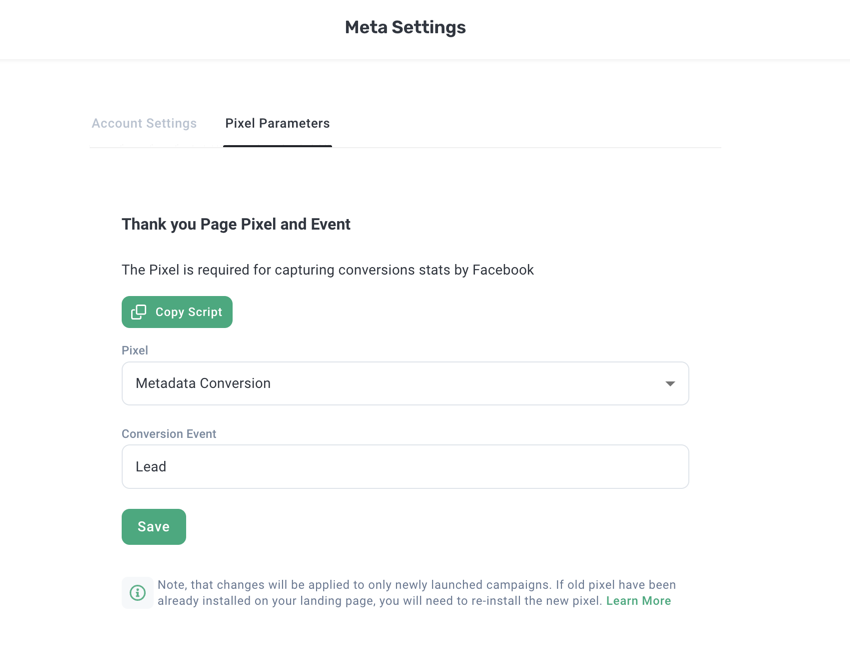This screenshot has width=850, height=669.
Task: Click the Lead value text
Action: 151,467
